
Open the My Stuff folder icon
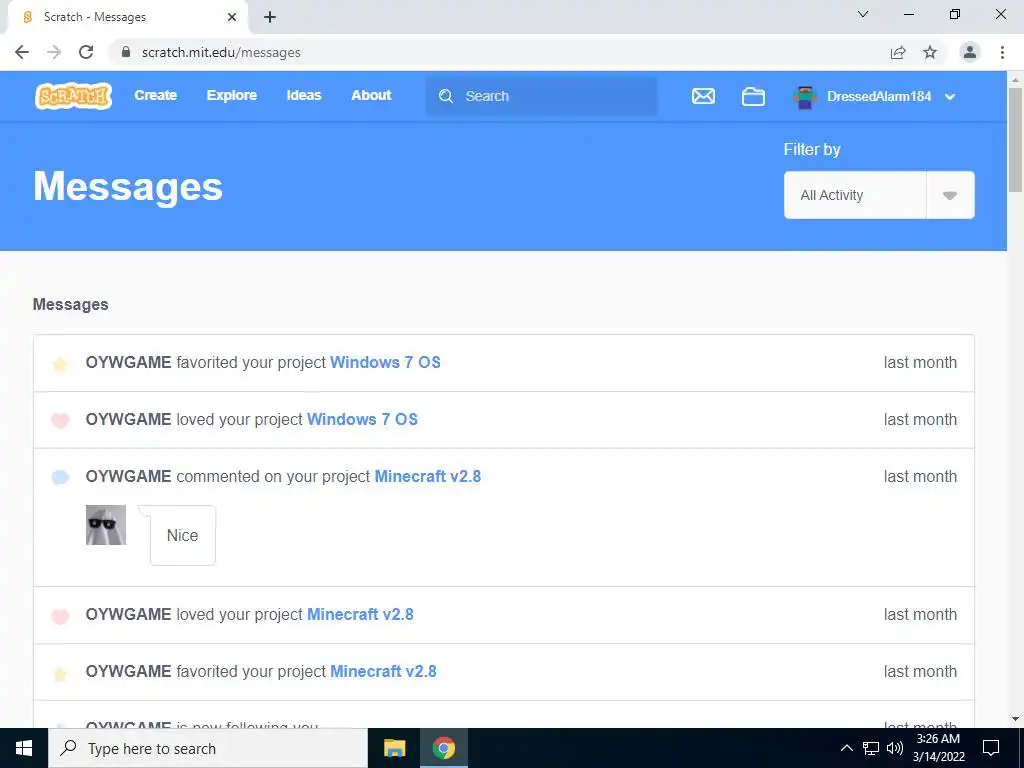[x=753, y=96]
